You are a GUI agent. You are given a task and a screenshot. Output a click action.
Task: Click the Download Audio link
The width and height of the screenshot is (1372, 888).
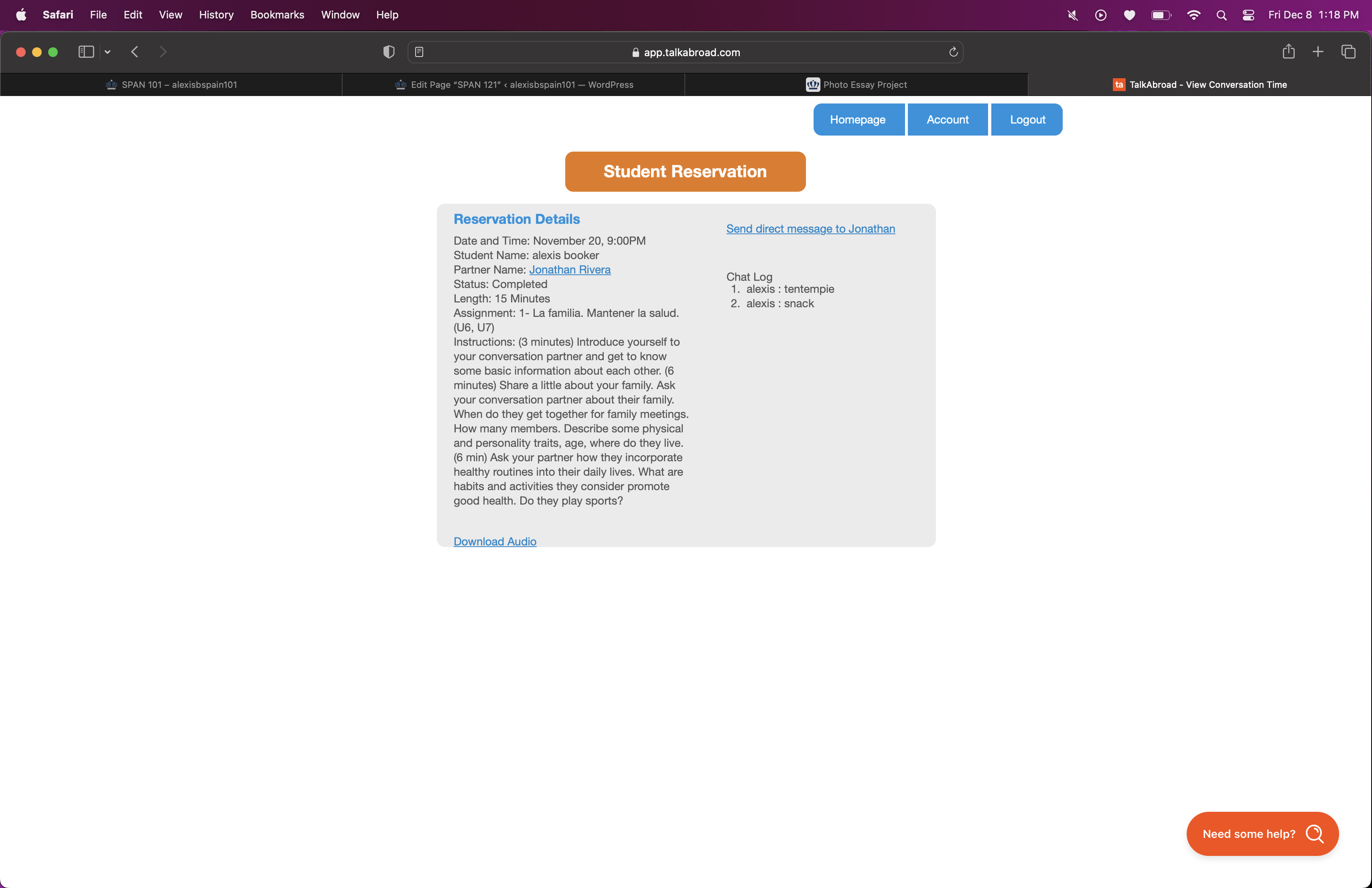[x=495, y=541]
